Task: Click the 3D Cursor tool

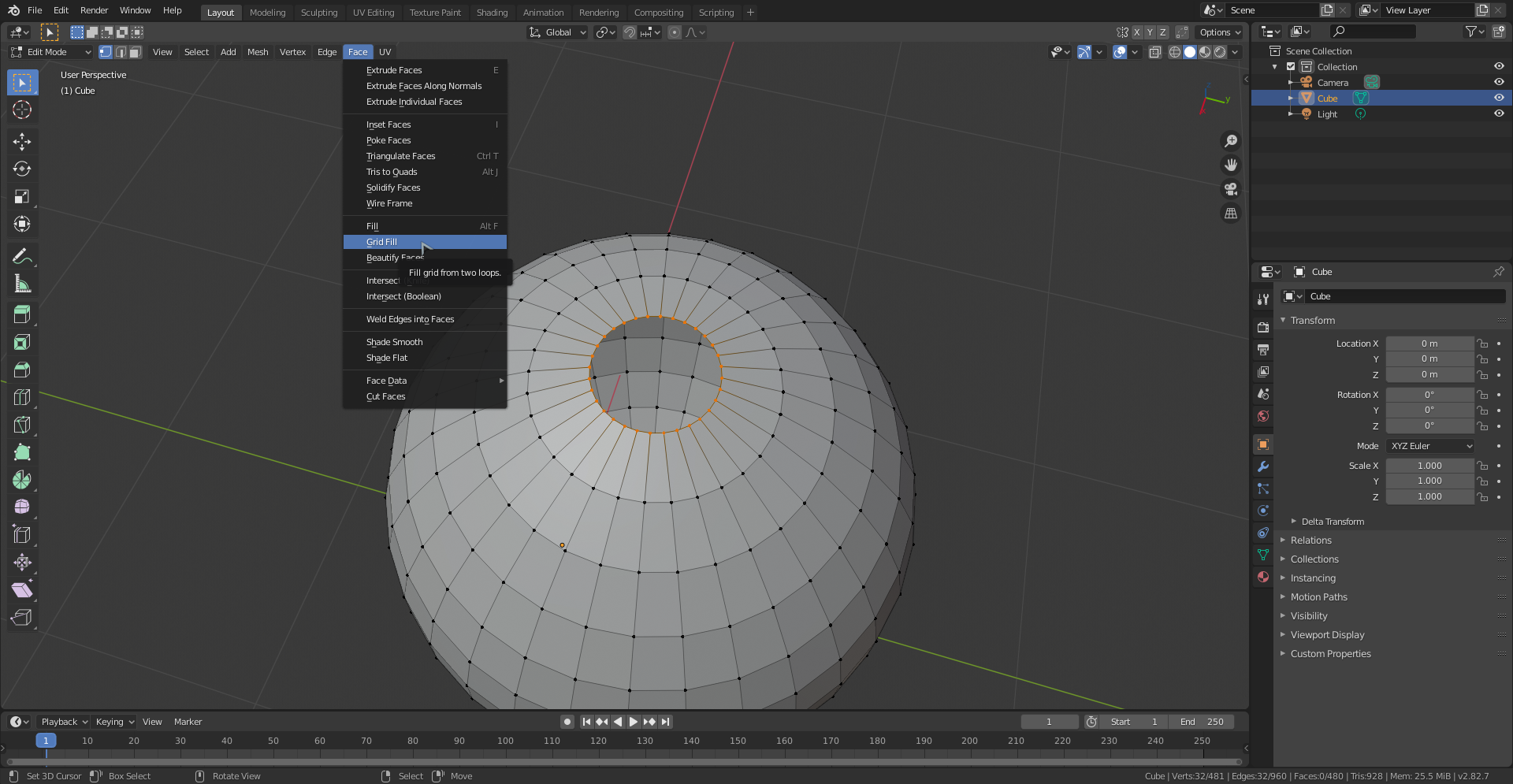Action: 22,110
